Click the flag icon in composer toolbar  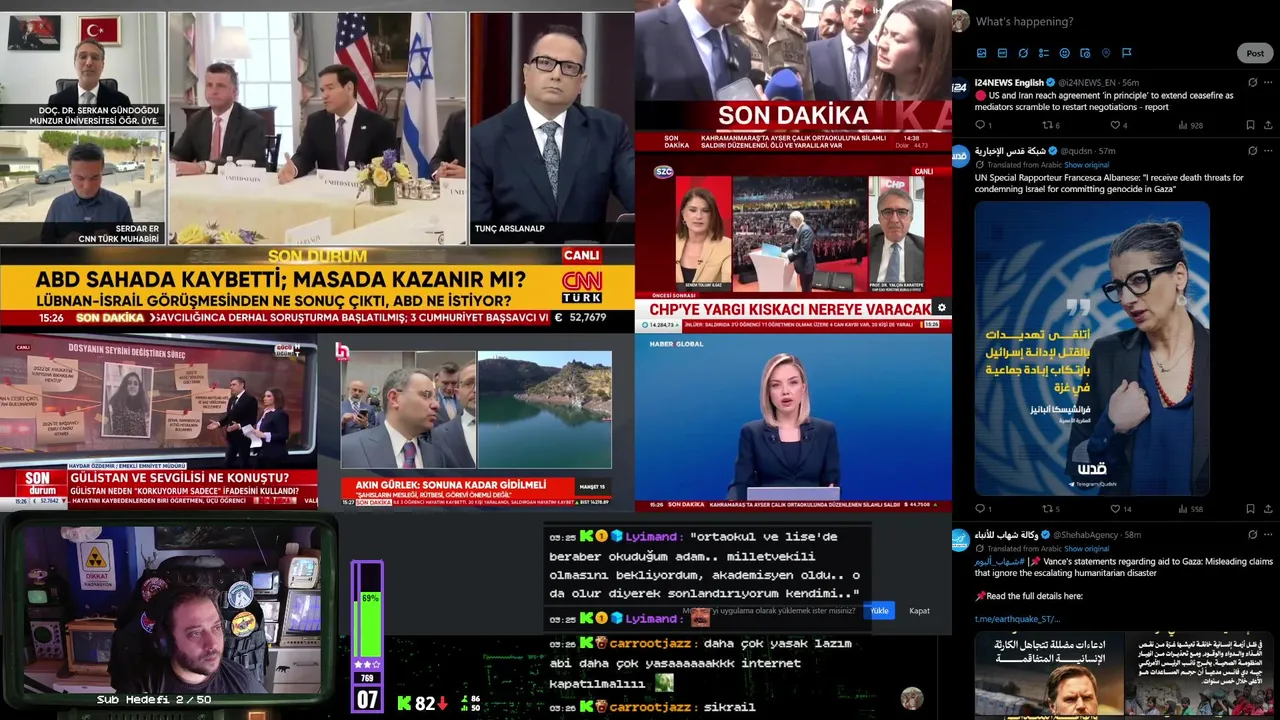click(x=1126, y=53)
